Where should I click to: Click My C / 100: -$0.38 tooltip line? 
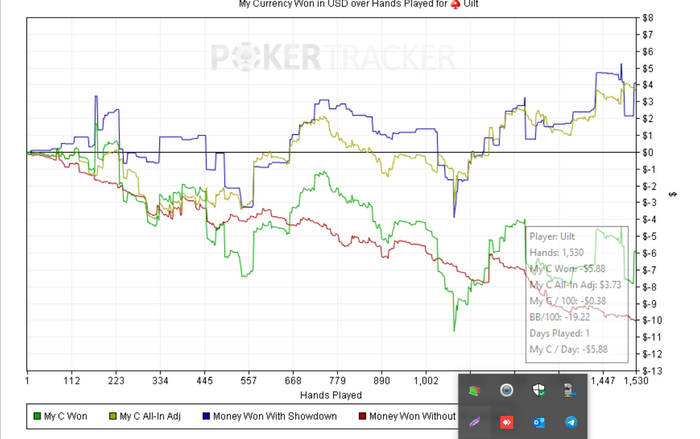click(x=568, y=301)
